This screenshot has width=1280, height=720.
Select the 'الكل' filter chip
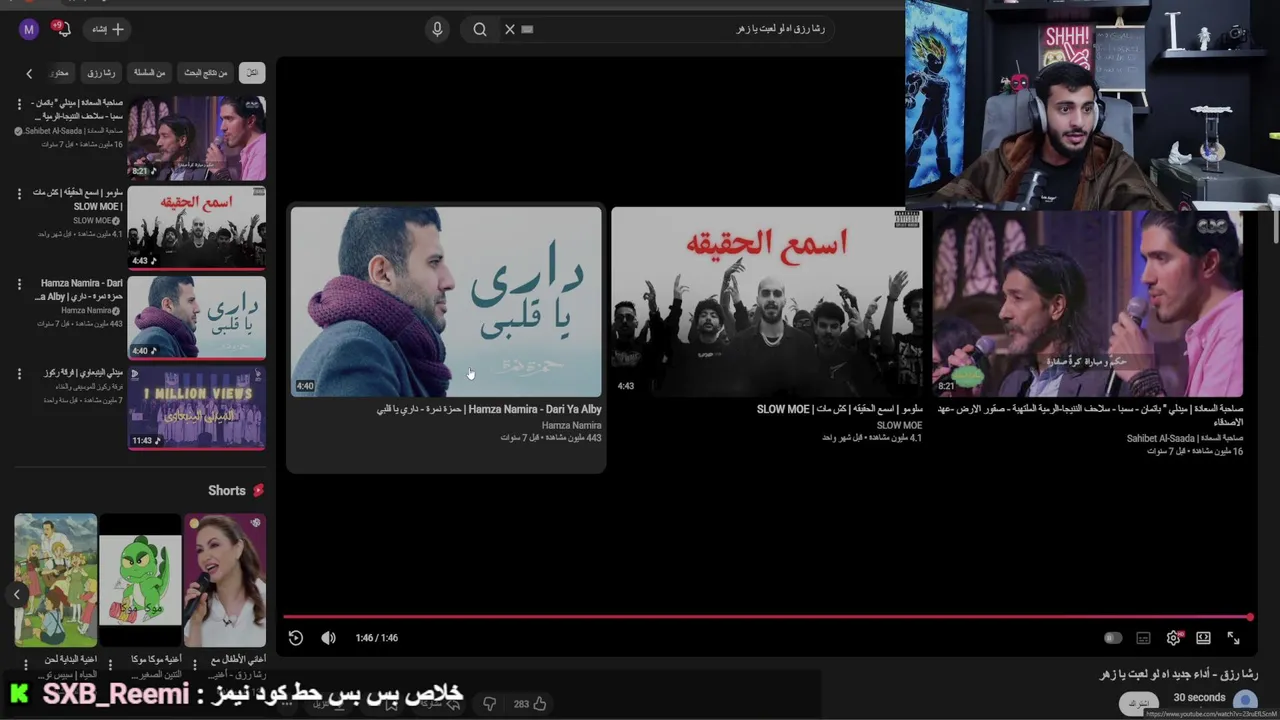(x=252, y=73)
